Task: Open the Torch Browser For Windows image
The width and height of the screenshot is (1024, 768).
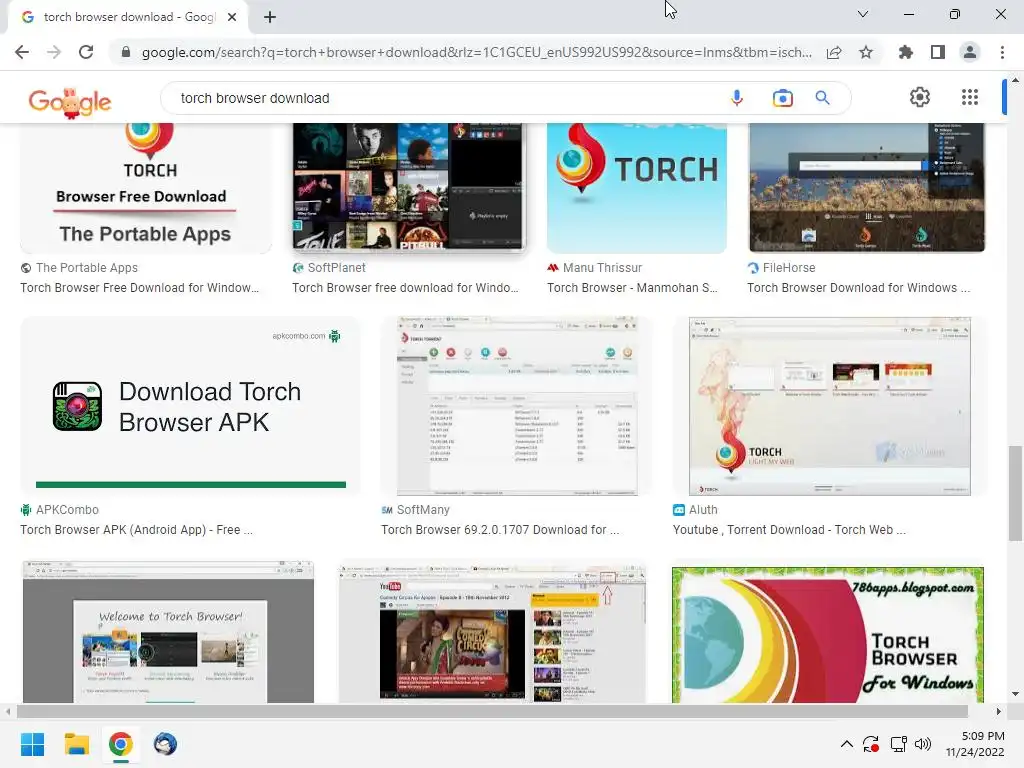Action: click(827, 634)
